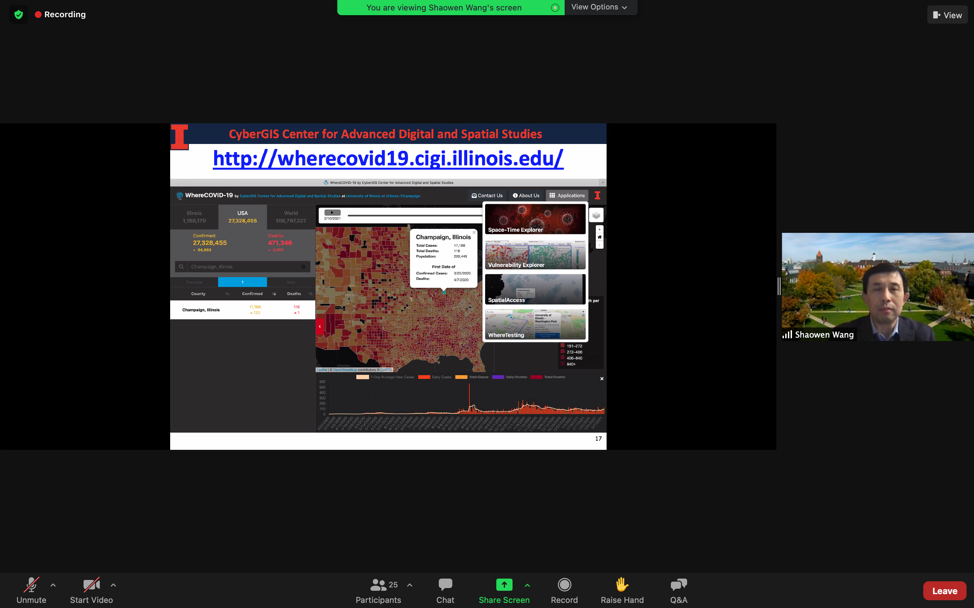The height and width of the screenshot is (608, 974).
Task: Toggle the Total Cases legend swatch
Action: [461, 377]
